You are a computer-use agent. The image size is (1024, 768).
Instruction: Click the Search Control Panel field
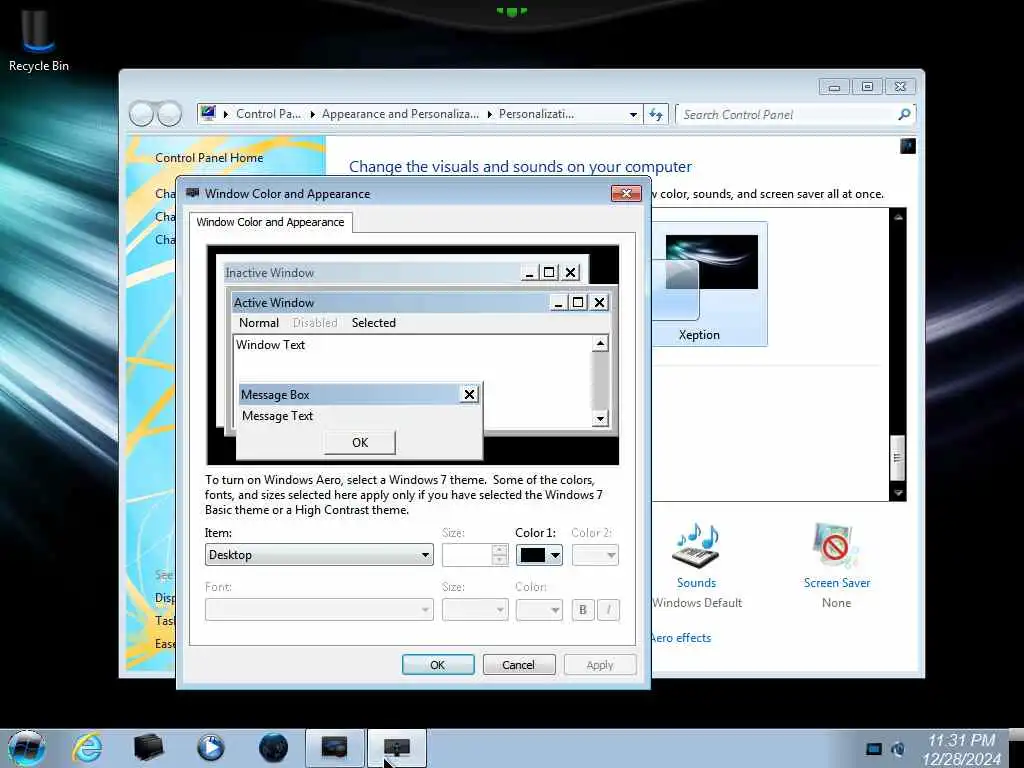click(786, 114)
